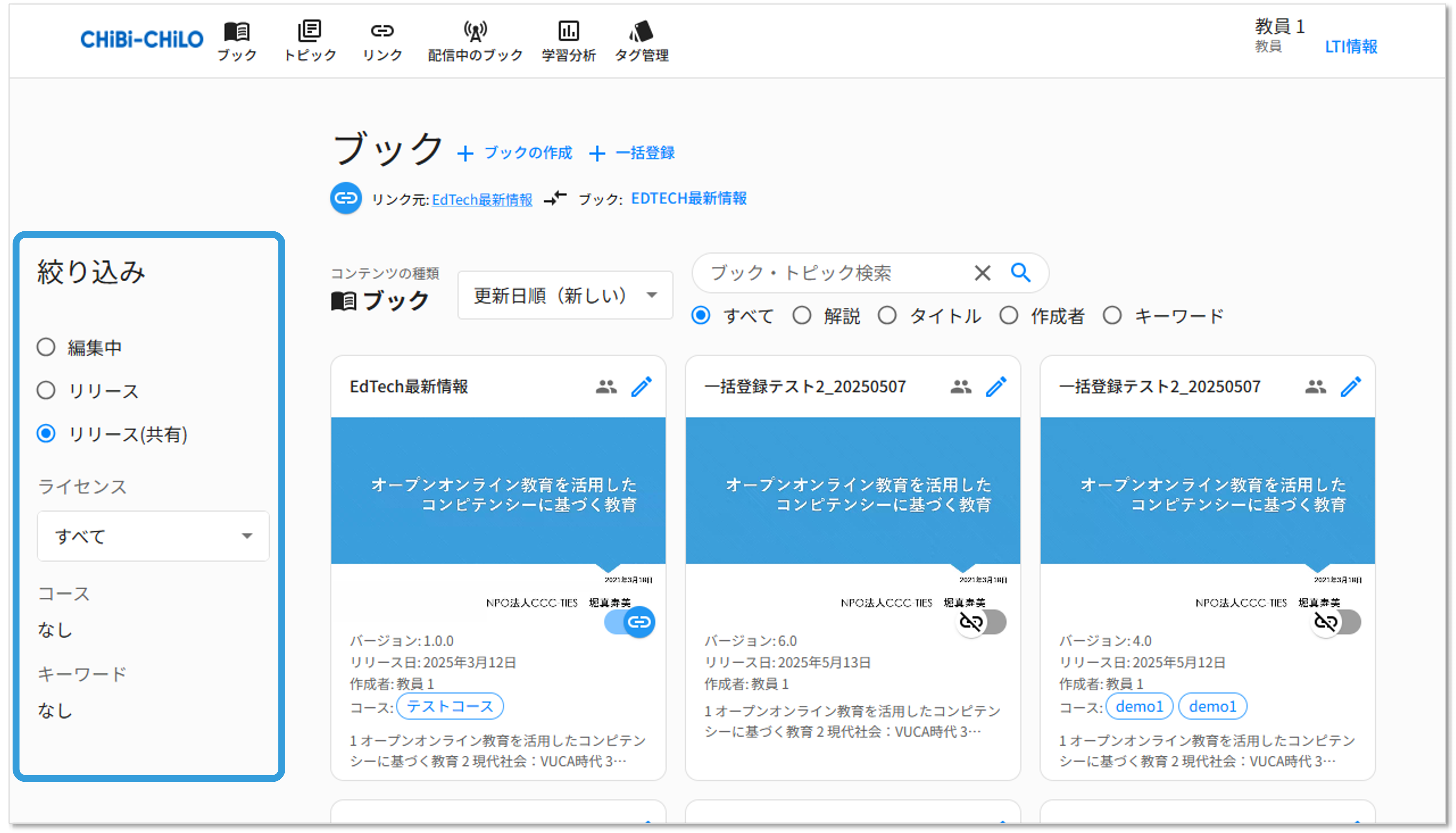The width and height of the screenshot is (1456, 833).
Task: Open the LTI情報 link
Action: (1351, 46)
